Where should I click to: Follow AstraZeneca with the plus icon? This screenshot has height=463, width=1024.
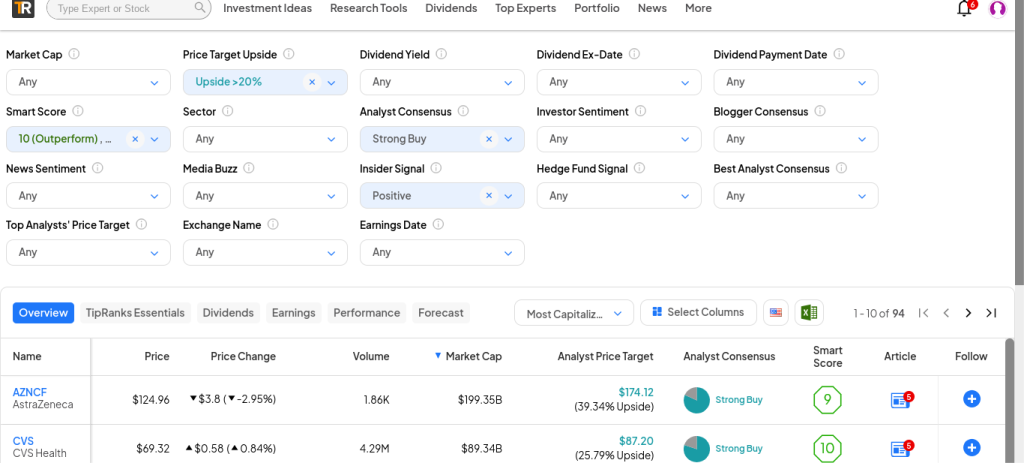[971, 399]
